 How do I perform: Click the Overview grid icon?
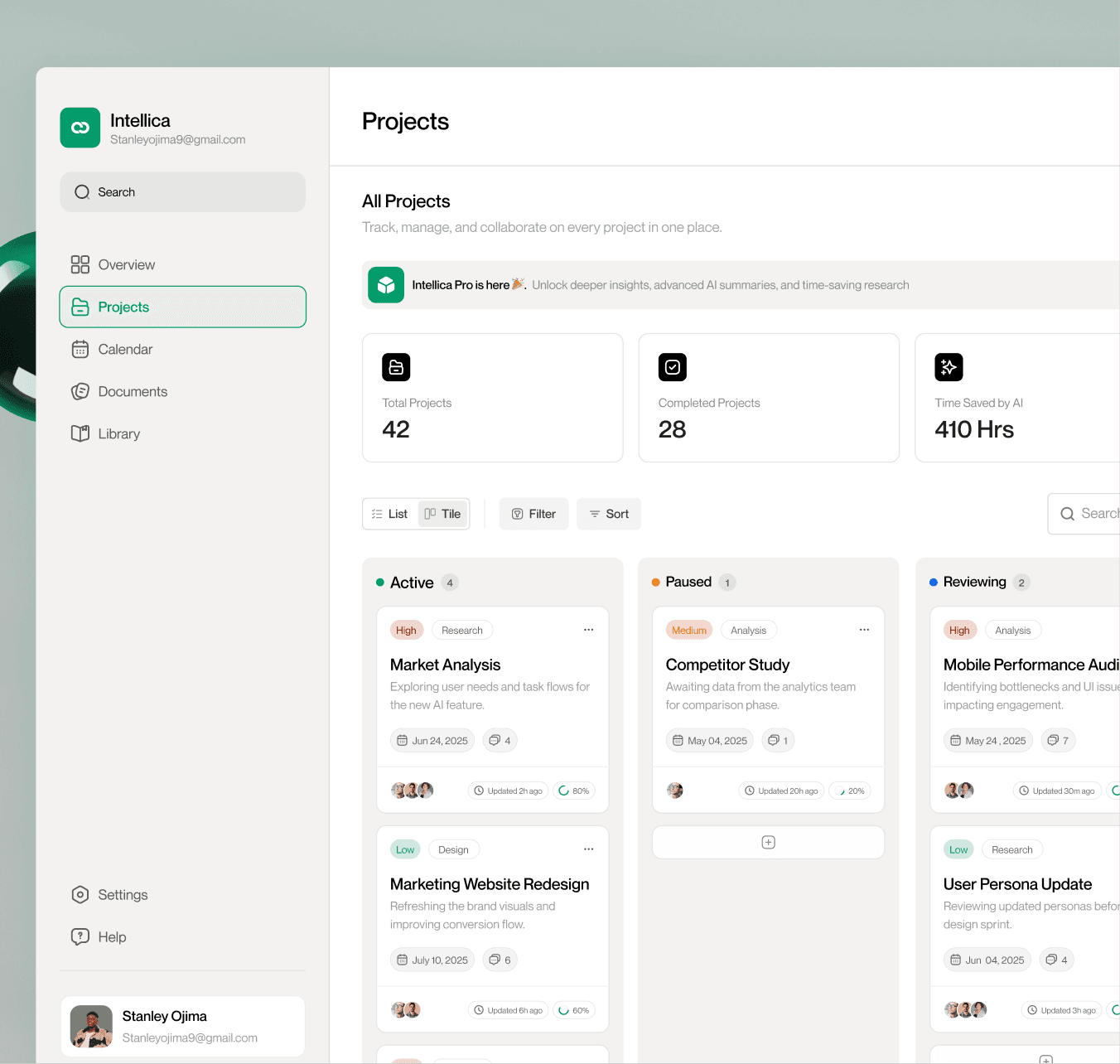tap(80, 264)
